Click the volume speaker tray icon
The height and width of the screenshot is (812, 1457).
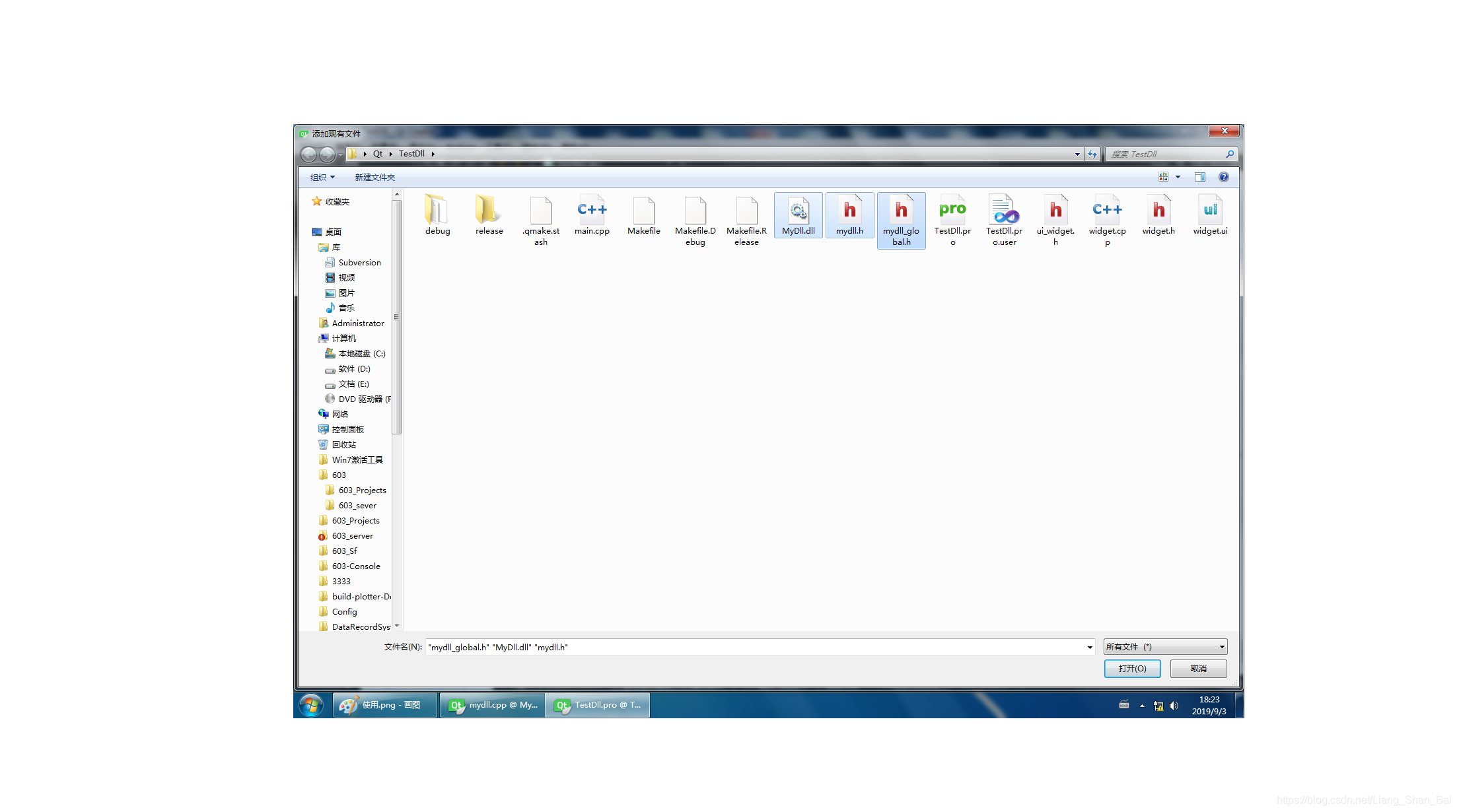tap(1174, 706)
